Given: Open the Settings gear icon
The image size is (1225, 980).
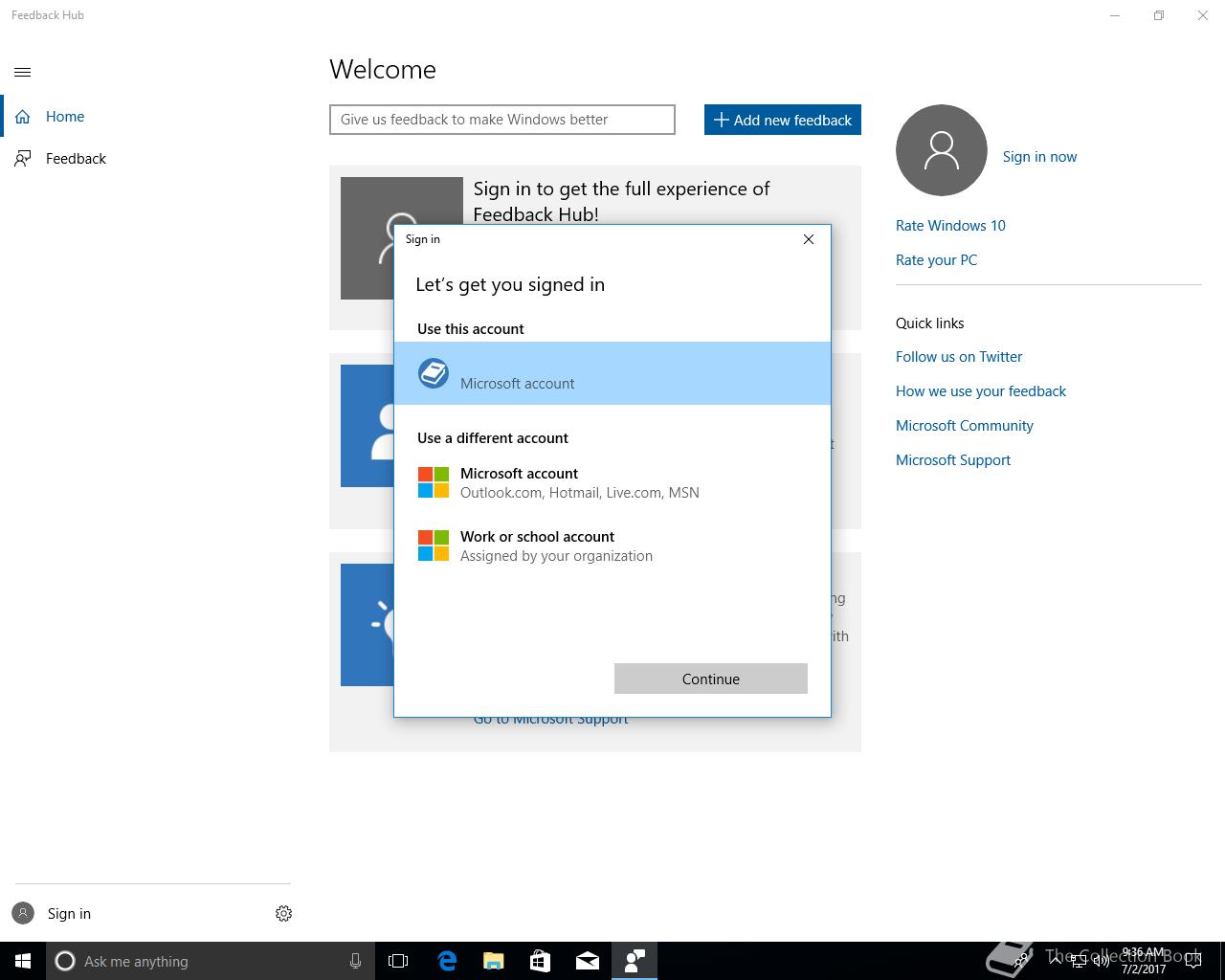Looking at the screenshot, I should tap(283, 914).
